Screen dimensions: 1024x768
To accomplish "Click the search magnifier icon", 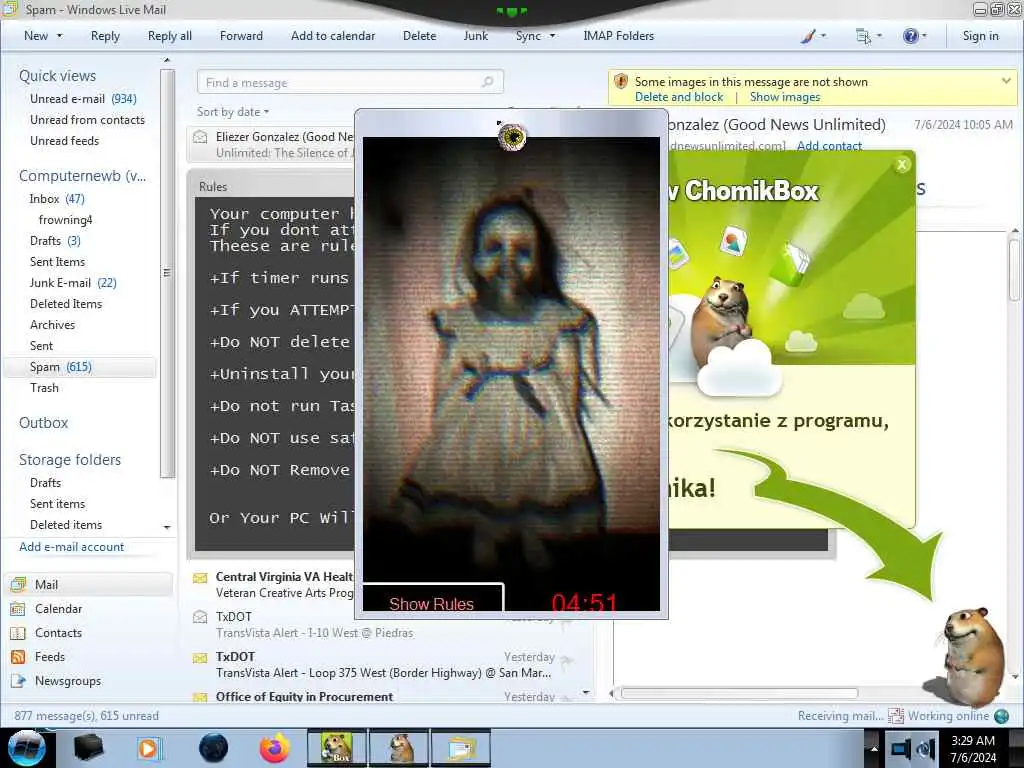I will click(487, 82).
